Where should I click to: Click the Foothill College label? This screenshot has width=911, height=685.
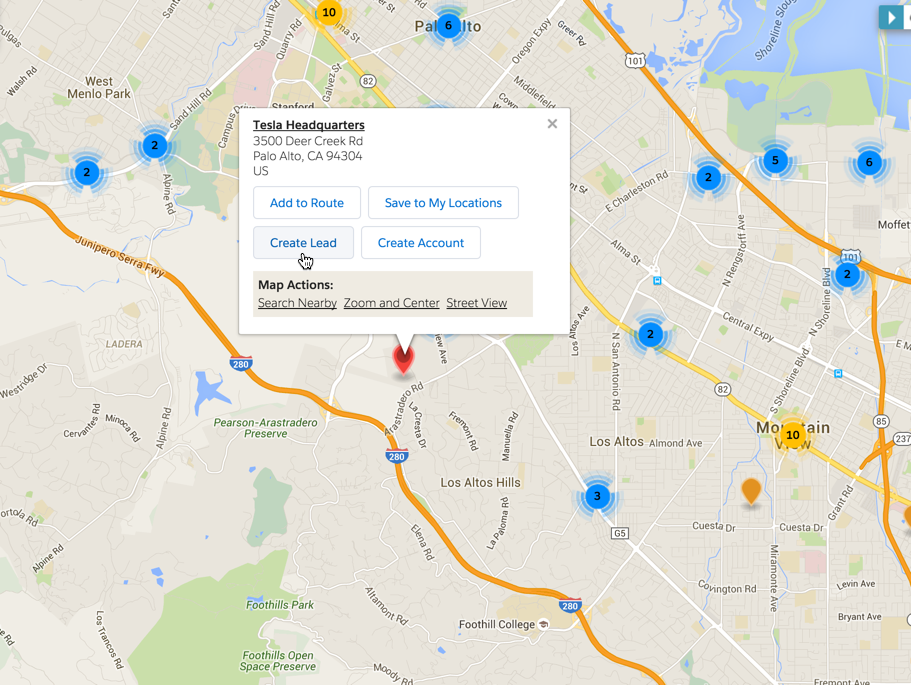coord(497,625)
